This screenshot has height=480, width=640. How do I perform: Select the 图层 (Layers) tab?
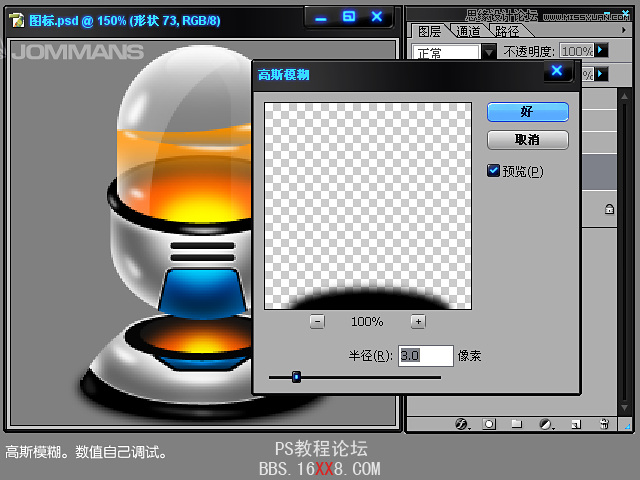tap(429, 31)
